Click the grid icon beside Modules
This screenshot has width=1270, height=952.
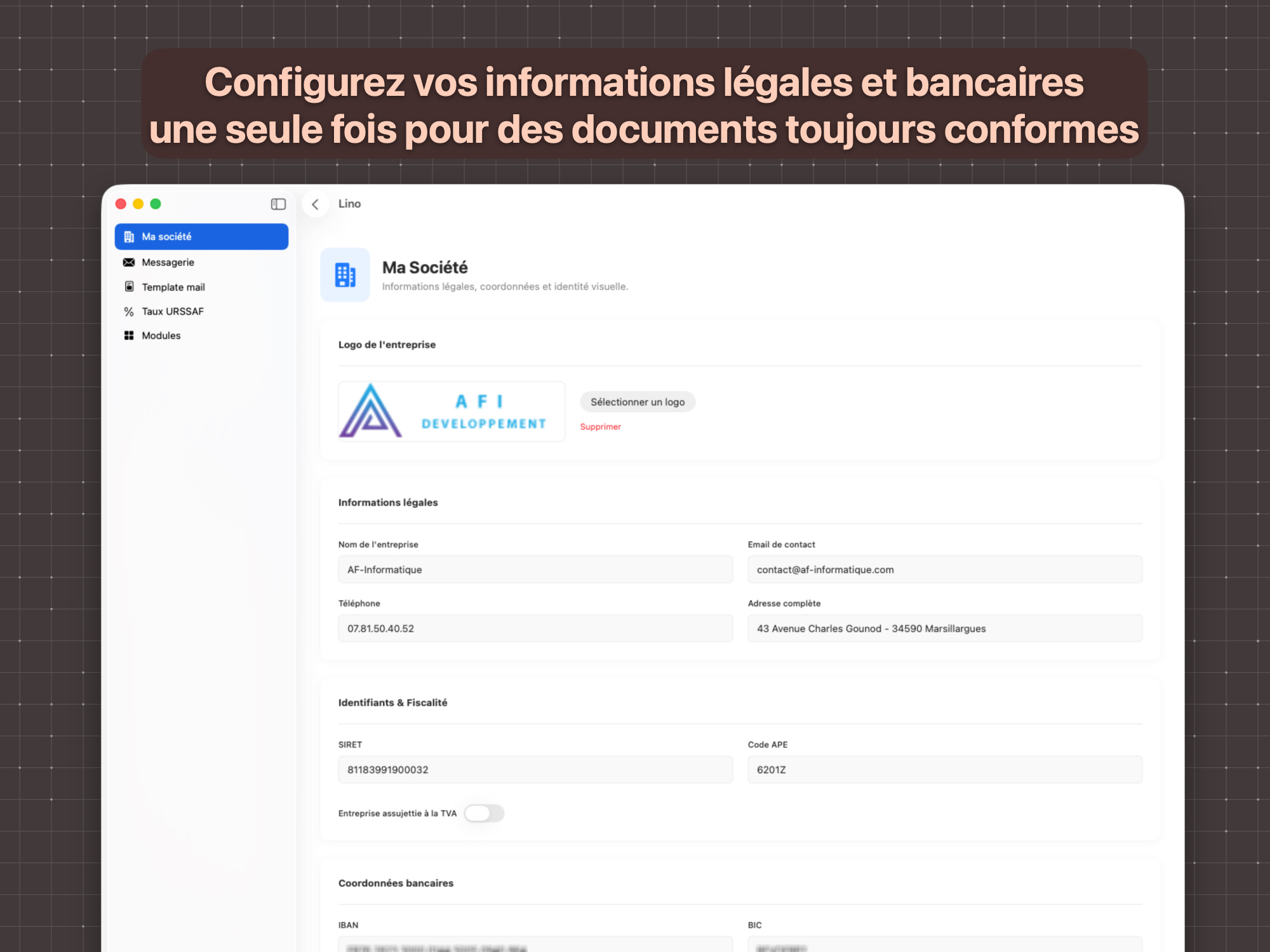coord(129,336)
